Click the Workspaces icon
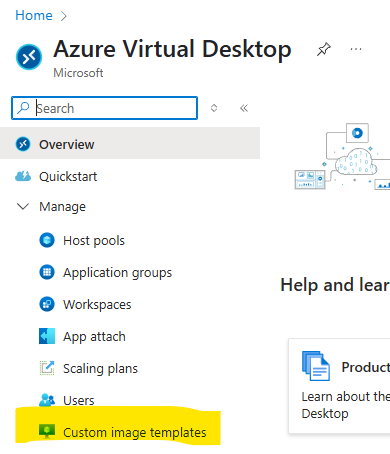 (x=47, y=304)
